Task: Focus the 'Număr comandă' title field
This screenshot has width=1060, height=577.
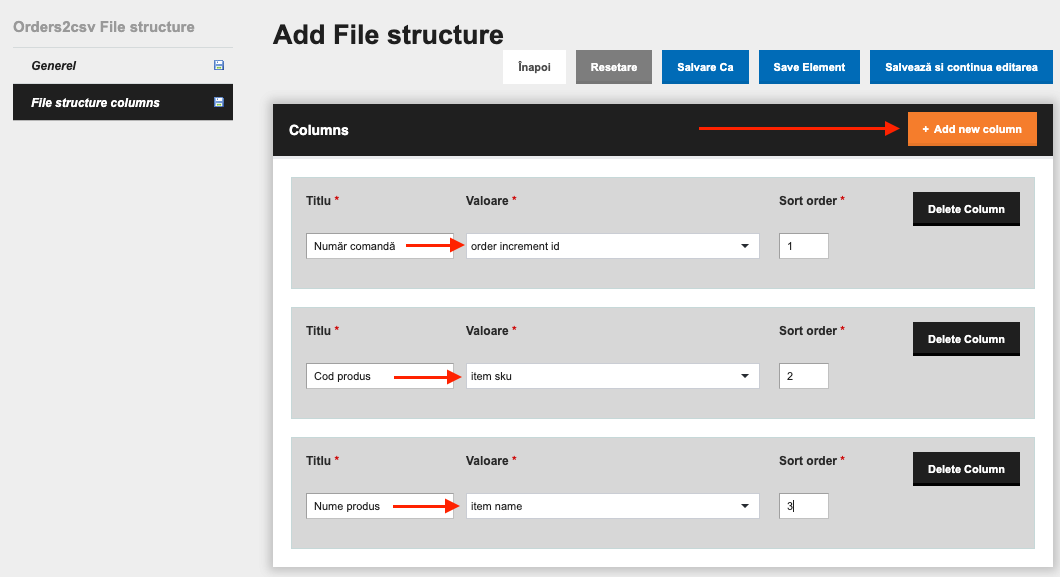Action: (x=379, y=246)
